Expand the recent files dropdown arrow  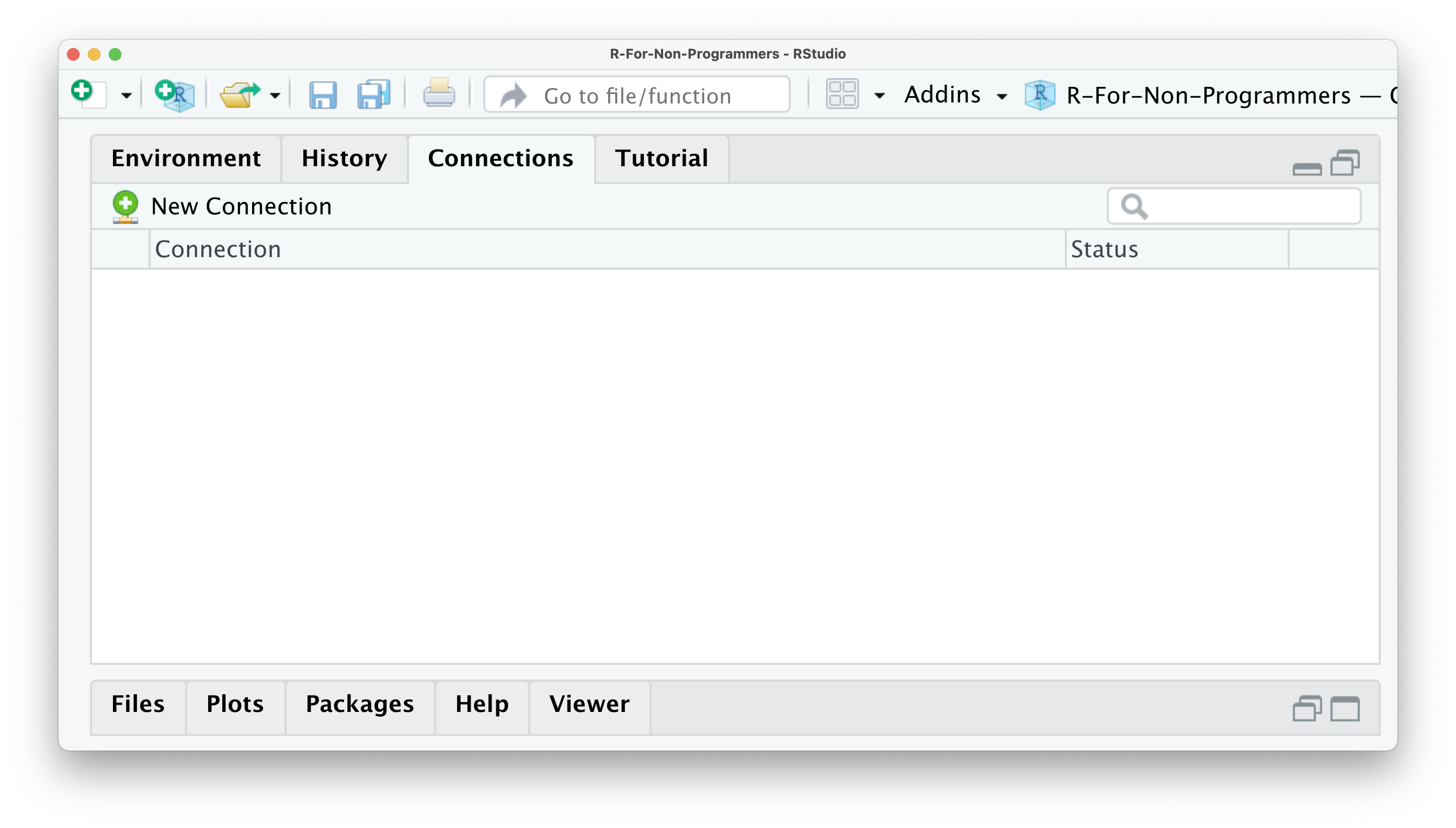coord(276,95)
